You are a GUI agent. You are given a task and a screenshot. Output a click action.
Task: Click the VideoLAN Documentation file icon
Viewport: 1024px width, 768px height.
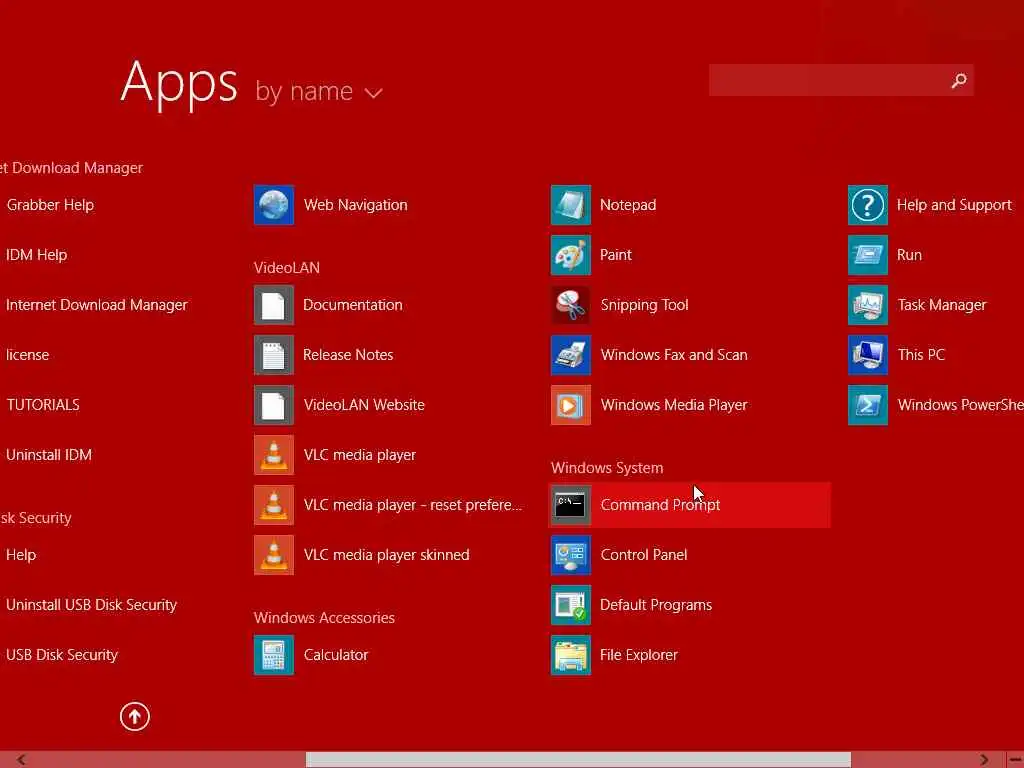point(274,305)
